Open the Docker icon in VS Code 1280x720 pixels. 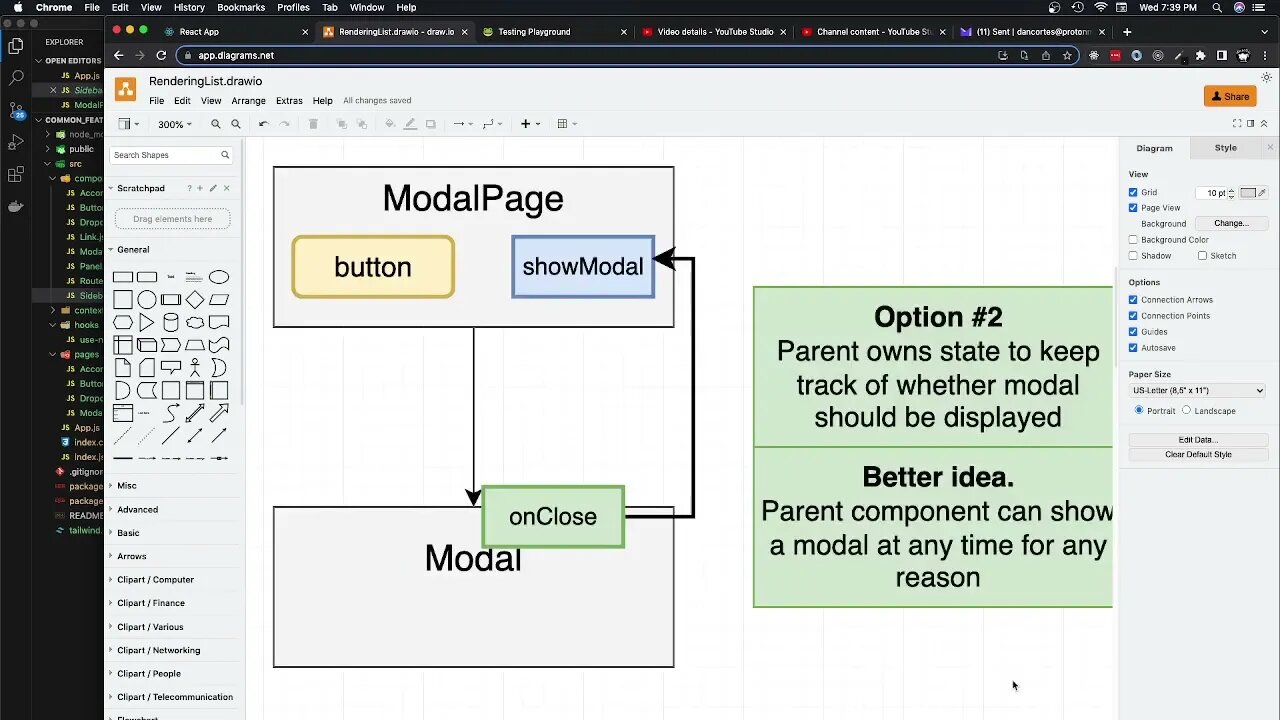tap(15, 206)
